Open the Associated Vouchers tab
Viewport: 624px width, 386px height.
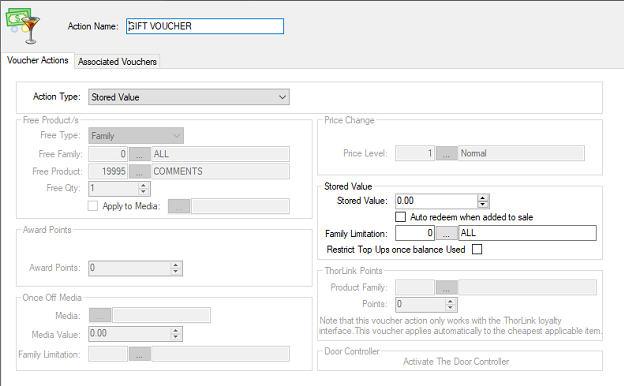(117, 62)
